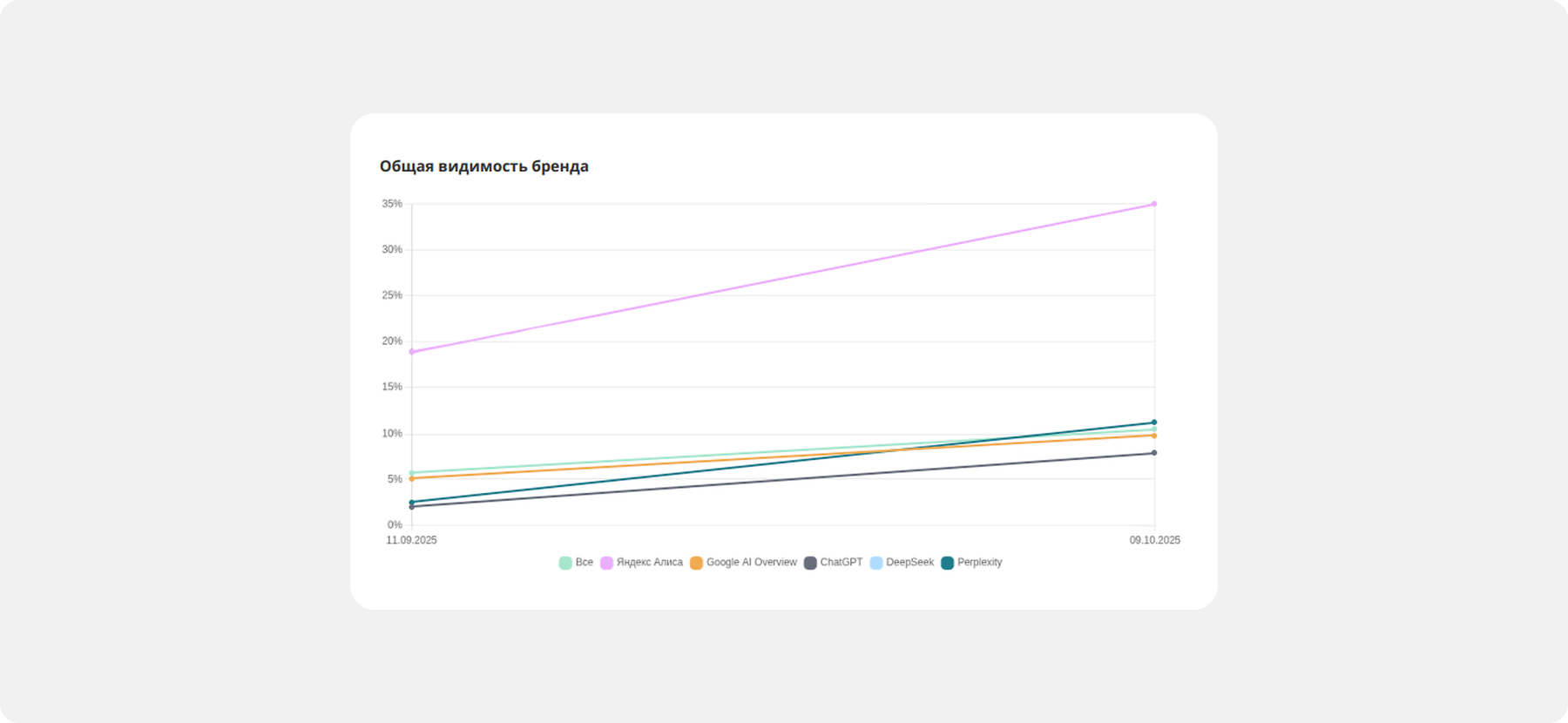Click the 0% y-axis label

click(x=395, y=524)
